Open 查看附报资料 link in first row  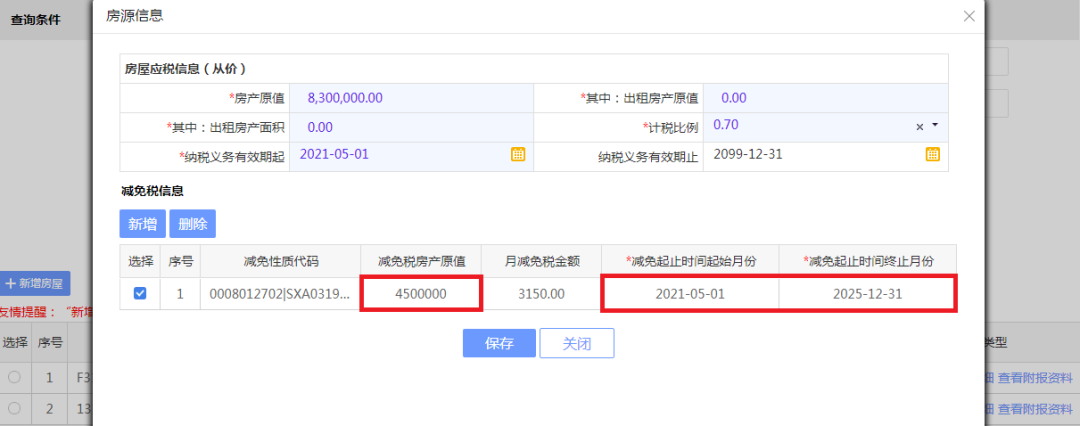1035,378
